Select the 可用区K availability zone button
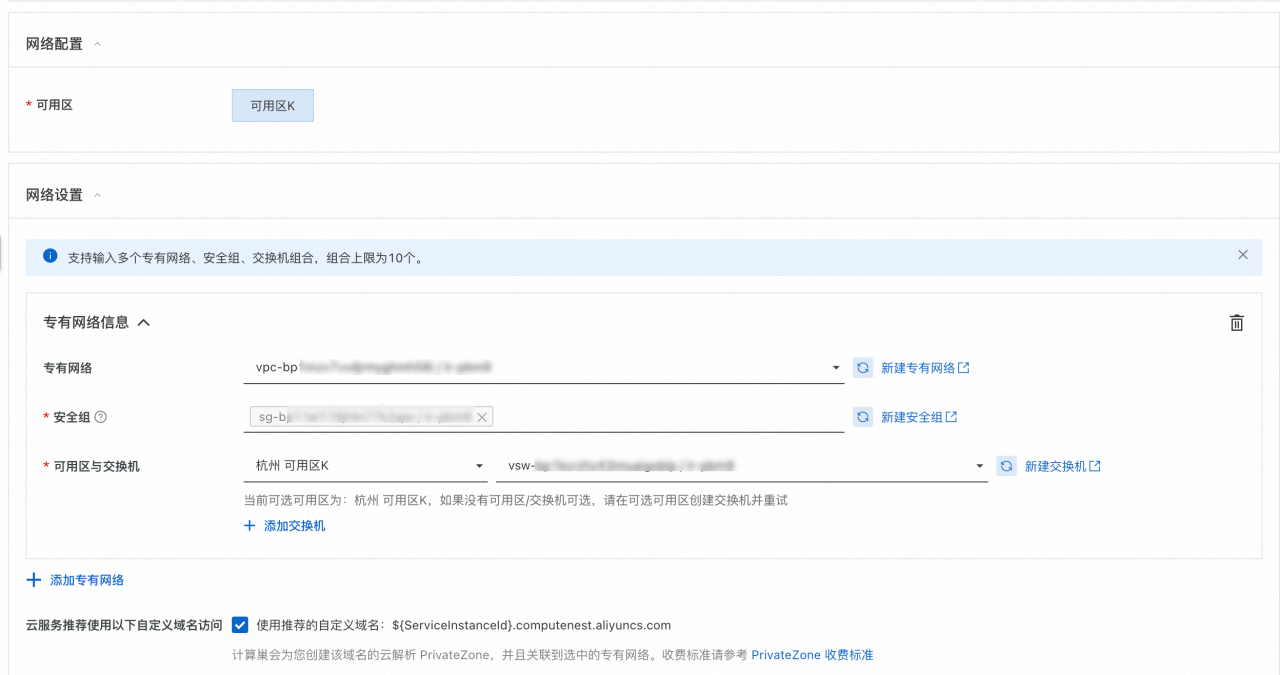 click(272, 105)
